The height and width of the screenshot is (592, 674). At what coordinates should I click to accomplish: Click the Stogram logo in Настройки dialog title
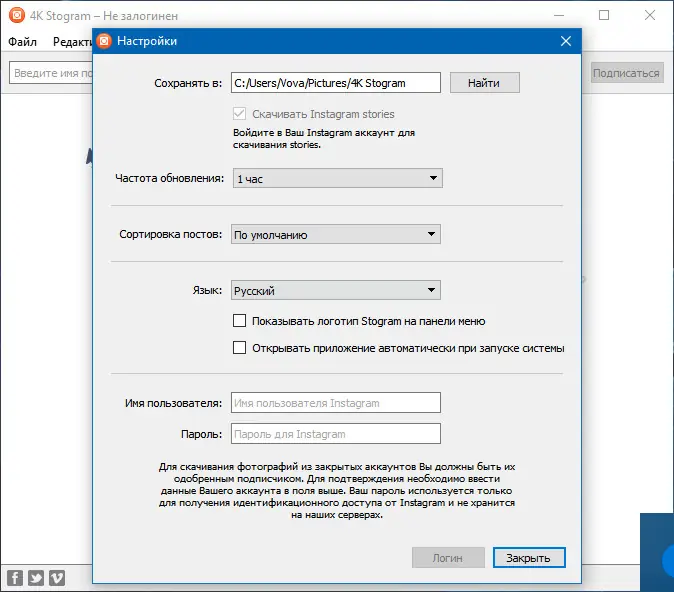(104, 41)
